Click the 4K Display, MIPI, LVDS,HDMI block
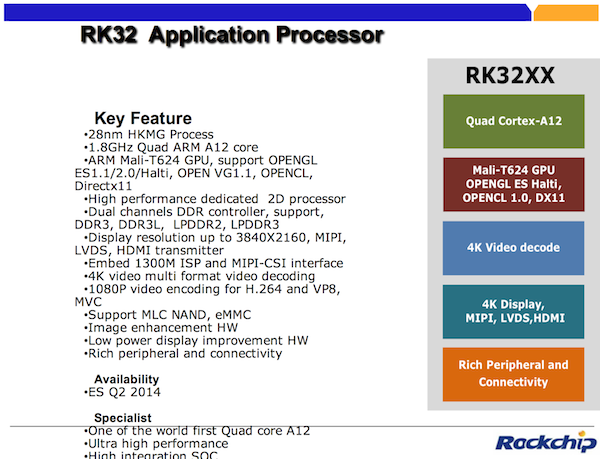Image resolution: width=600 pixels, height=459 pixels. pyautogui.click(x=514, y=311)
